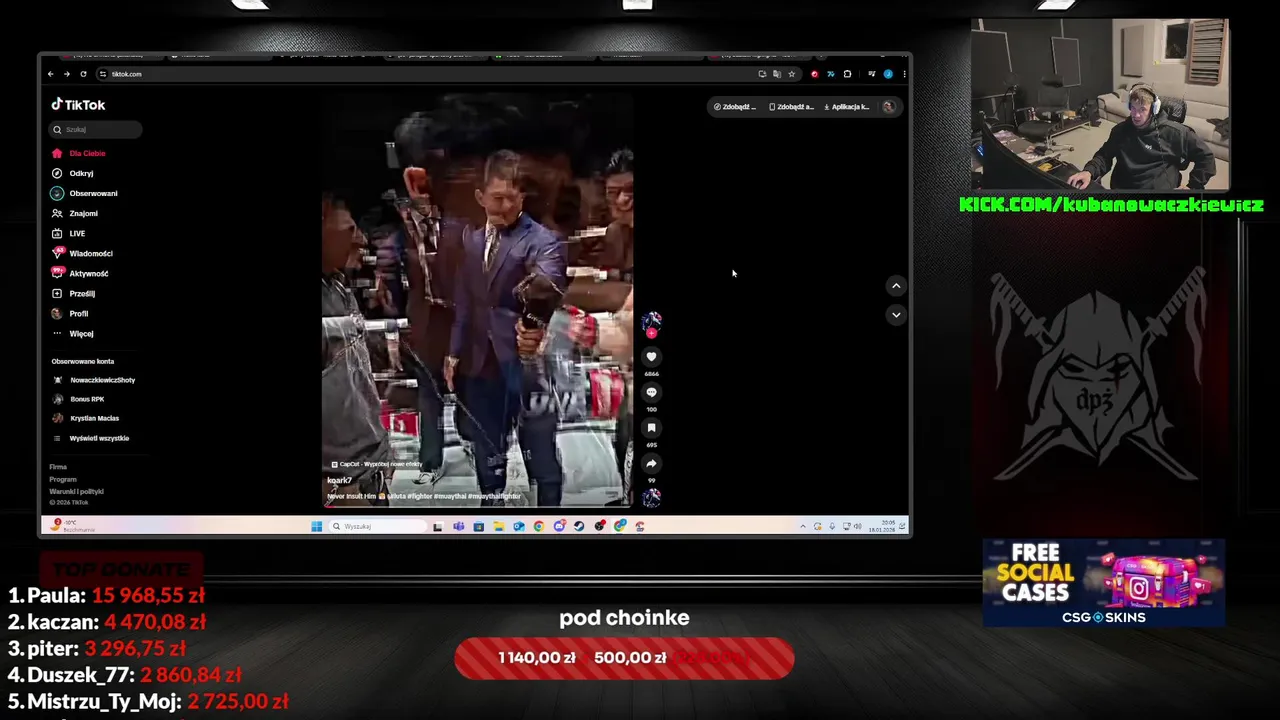Click the TikTok logo
This screenshot has width=1280, height=720.
pyautogui.click(x=78, y=104)
